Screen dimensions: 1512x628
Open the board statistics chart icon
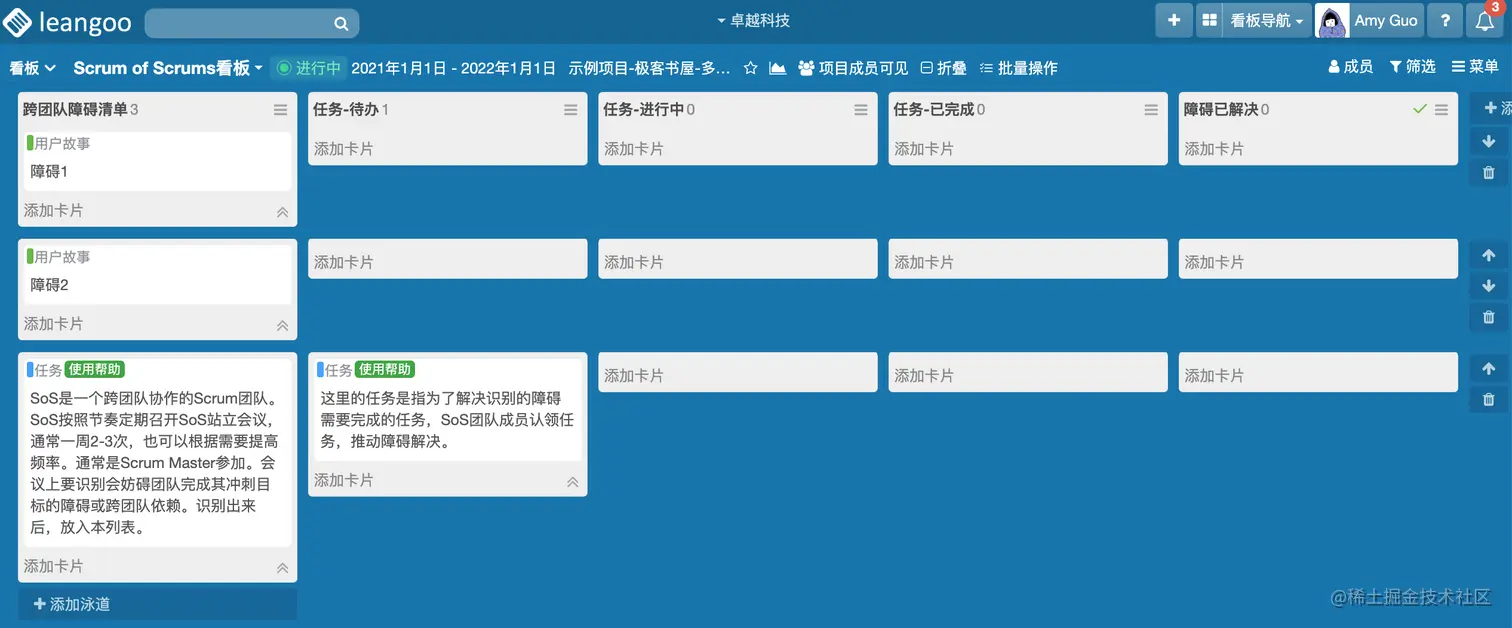[777, 68]
